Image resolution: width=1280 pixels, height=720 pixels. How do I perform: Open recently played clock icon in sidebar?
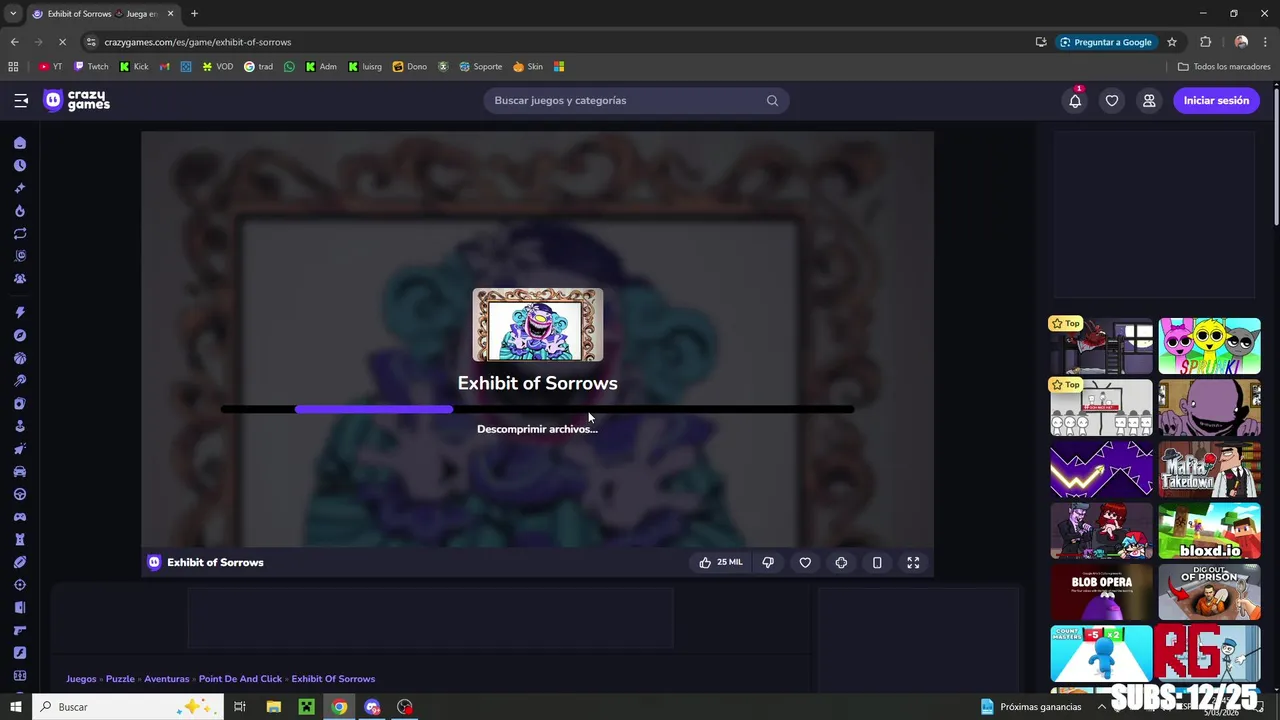20,165
